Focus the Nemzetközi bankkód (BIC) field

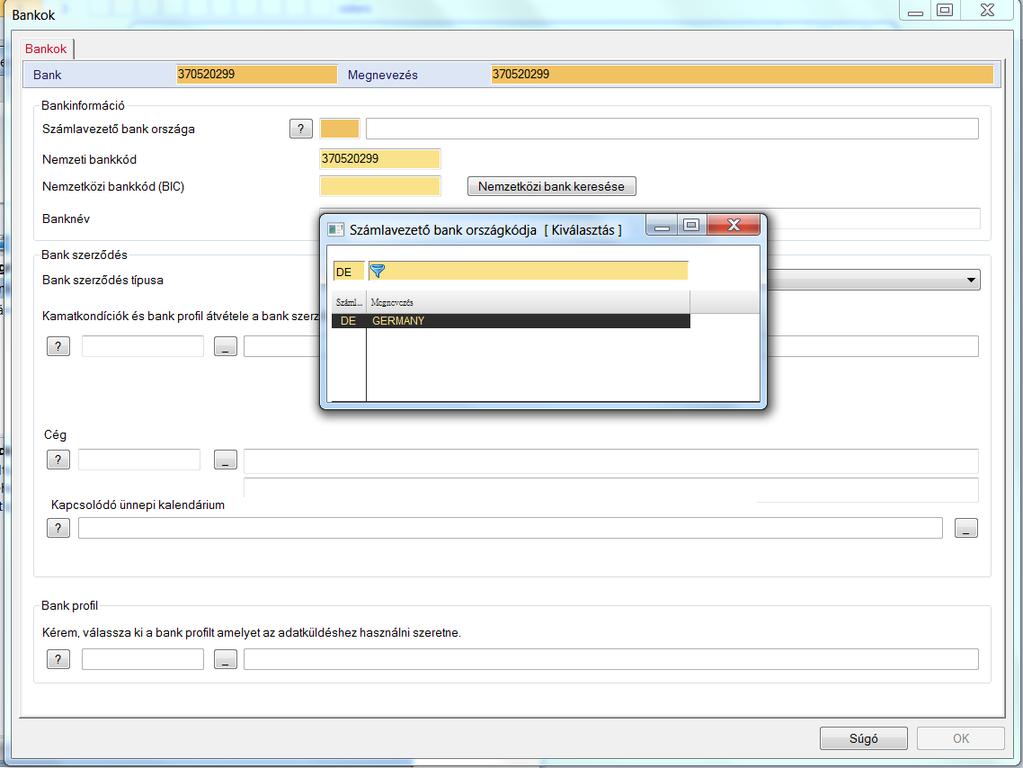(x=380, y=186)
